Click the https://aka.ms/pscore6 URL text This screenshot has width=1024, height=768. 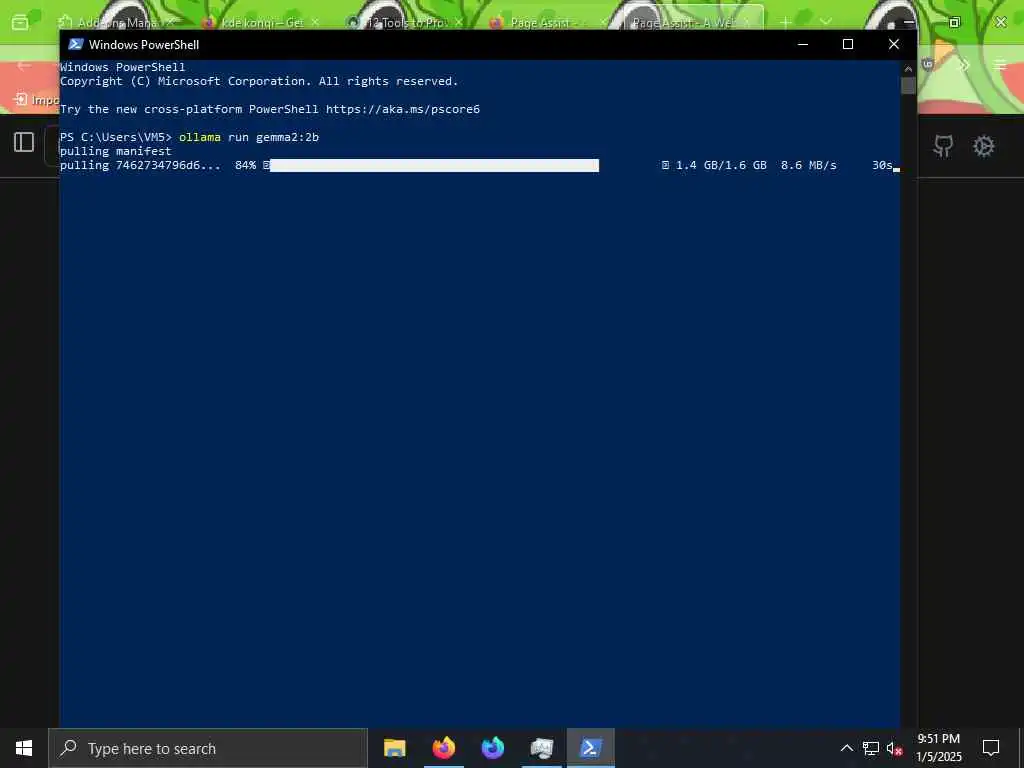coord(403,109)
